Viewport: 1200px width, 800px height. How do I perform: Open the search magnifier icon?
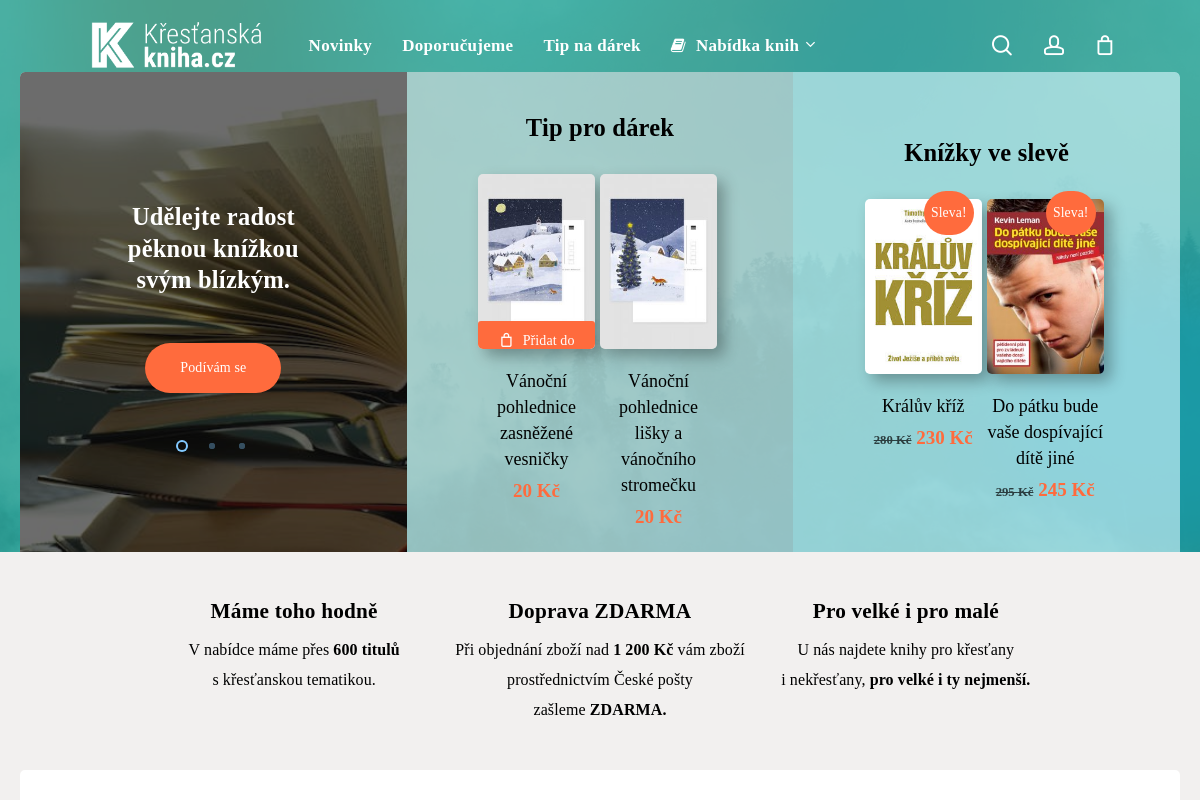click(x=1001, y=45)
